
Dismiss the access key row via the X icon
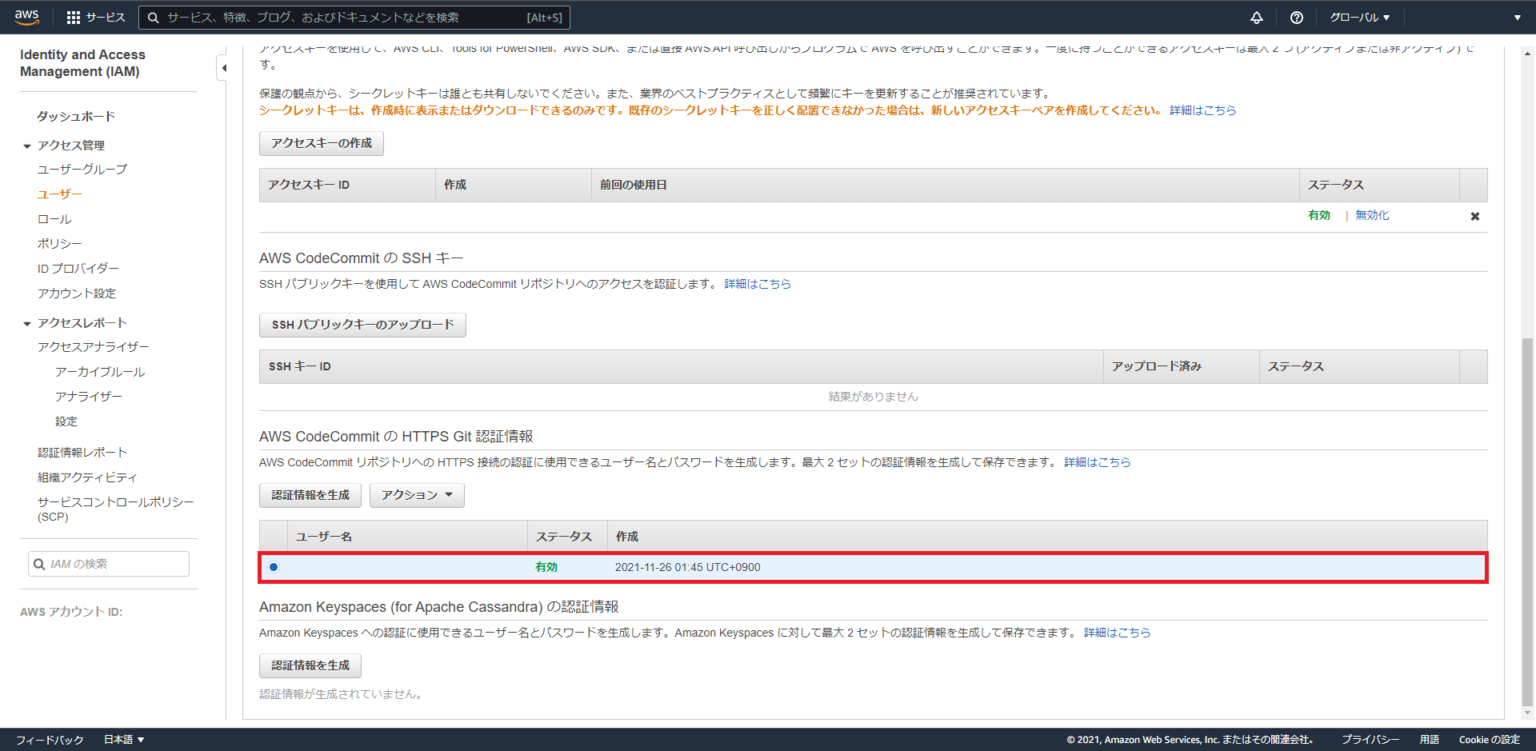click(x=1475, y=215)
